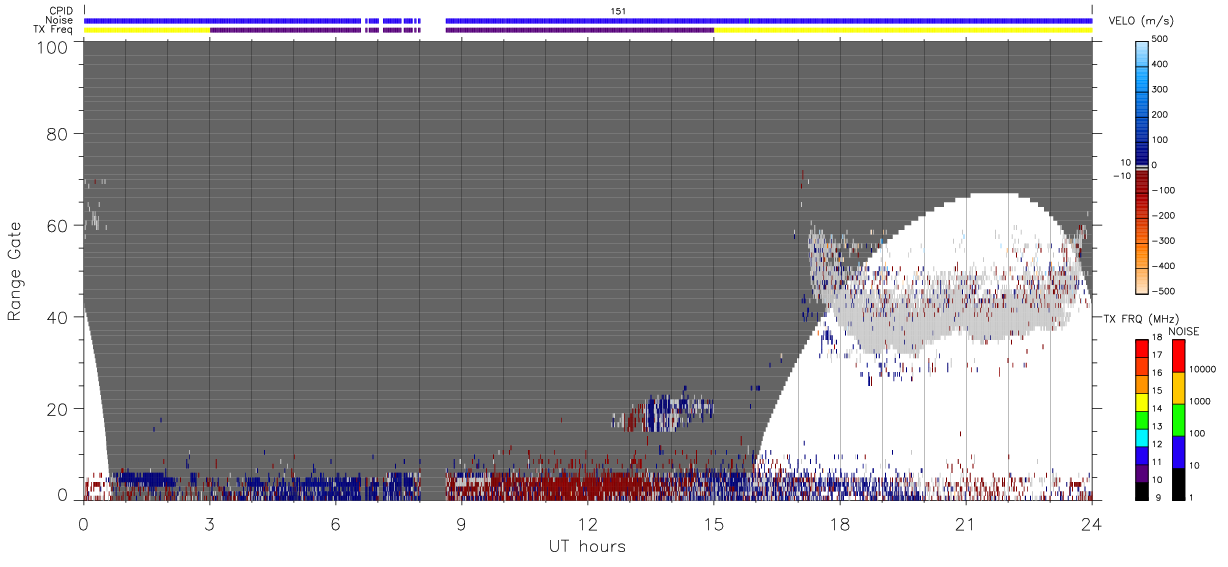Viewport: 1228px width, 567px height.
Task: Click the yellow TX Freq bar segment after 15 UT
Action: (x=902, y=30)
